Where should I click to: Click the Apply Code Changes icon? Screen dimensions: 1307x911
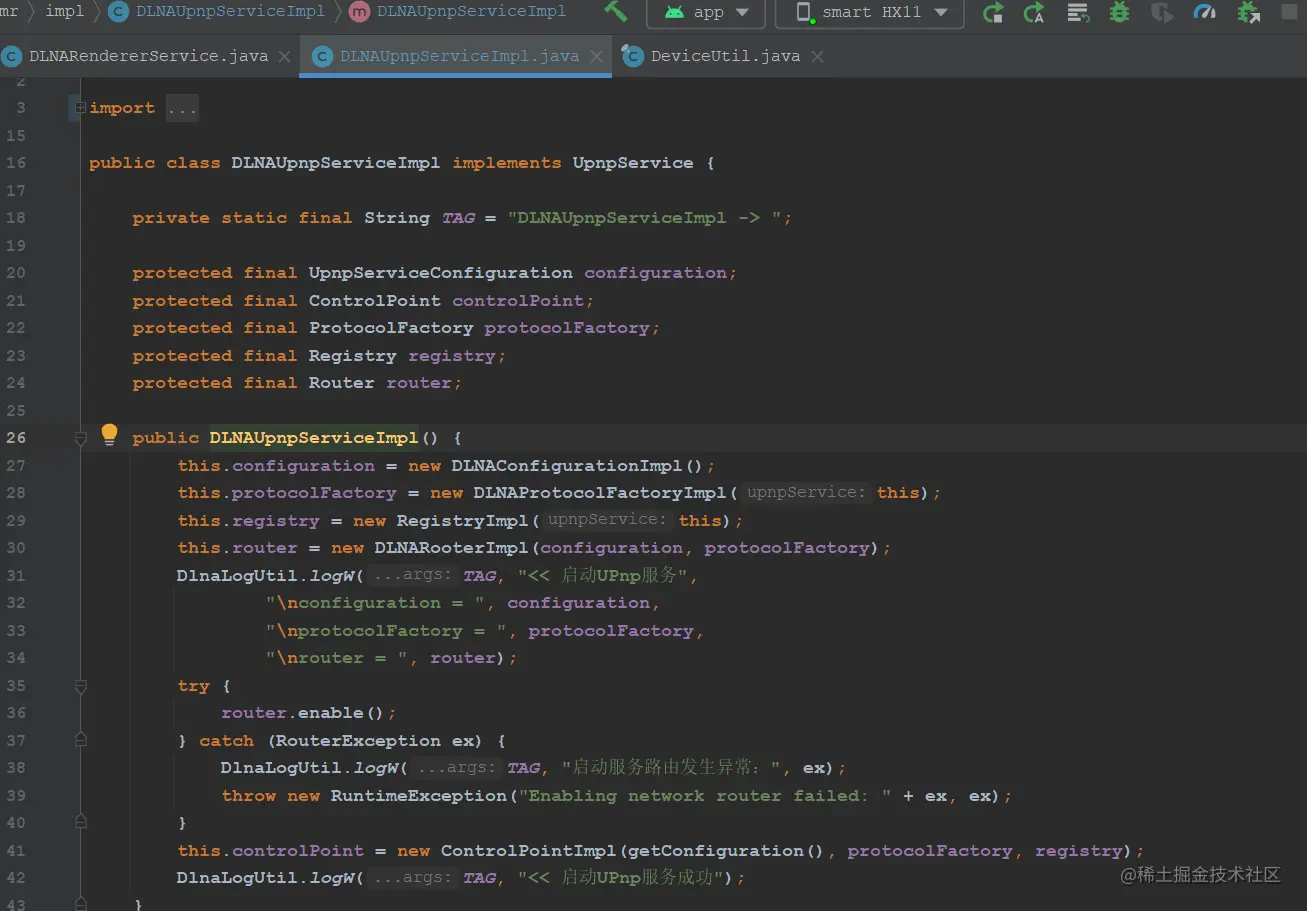[1078, 13]
